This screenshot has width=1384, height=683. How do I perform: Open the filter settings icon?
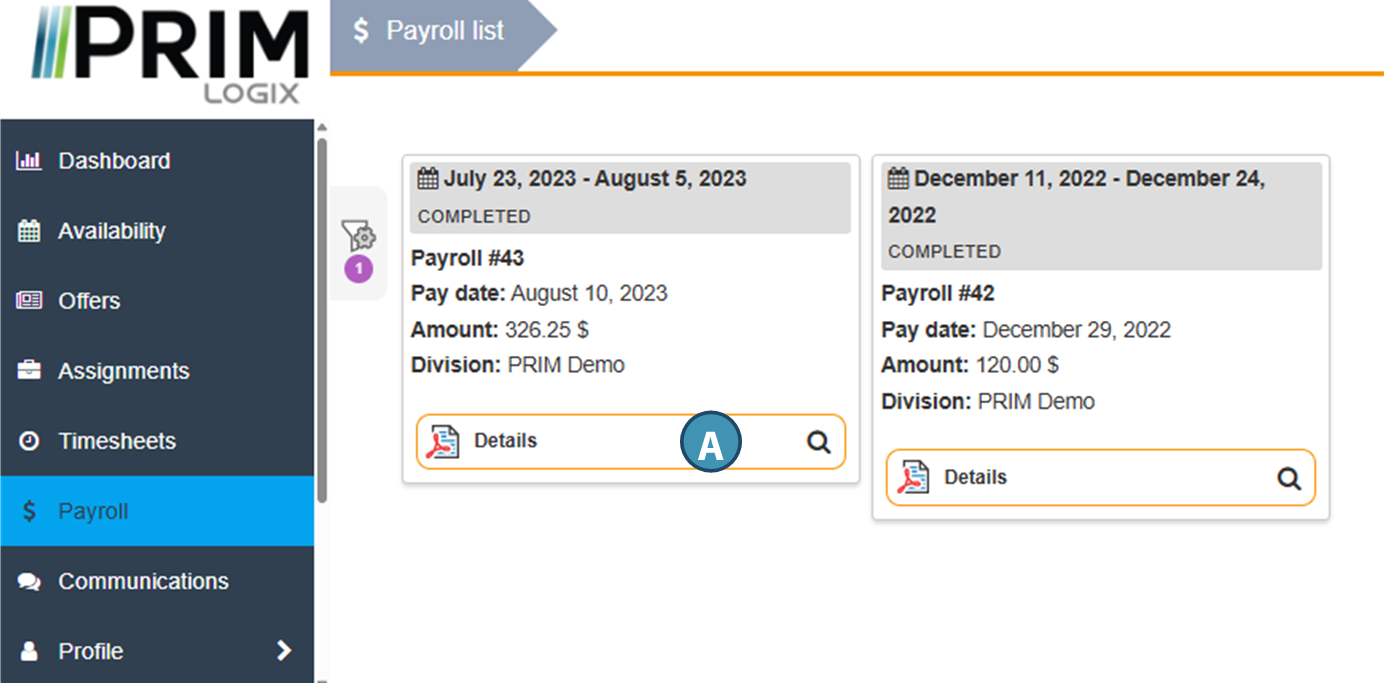(358, 236)
